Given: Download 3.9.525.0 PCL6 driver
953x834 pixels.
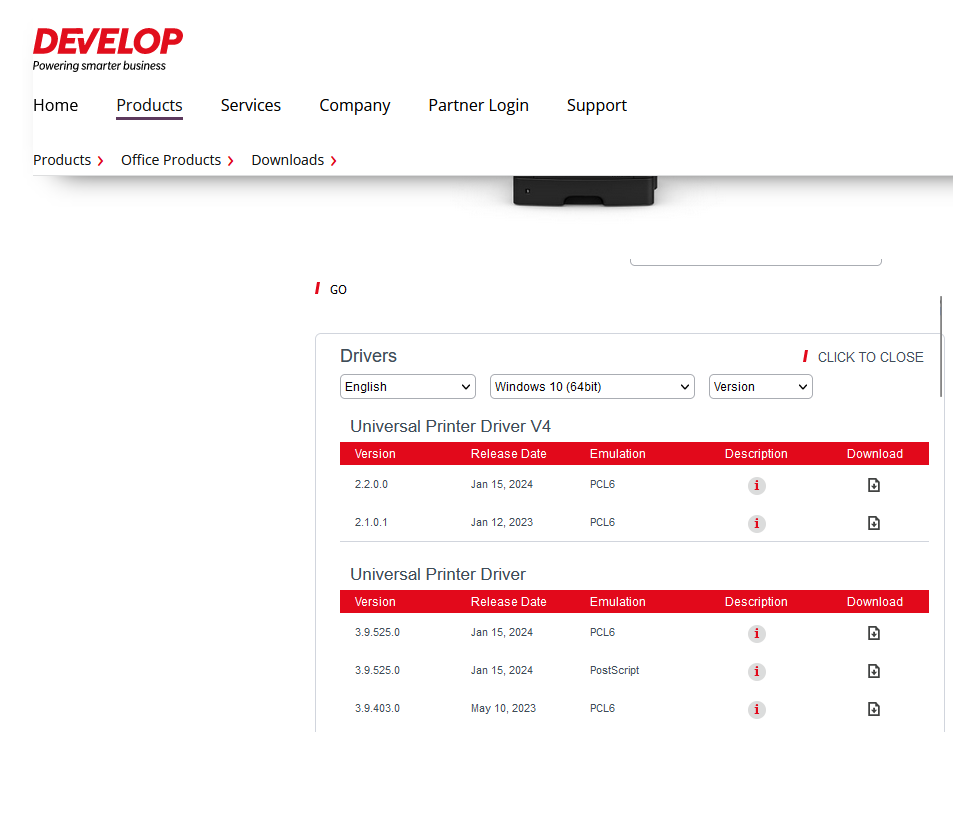Looking at the screenshot, I should (873, 633).
